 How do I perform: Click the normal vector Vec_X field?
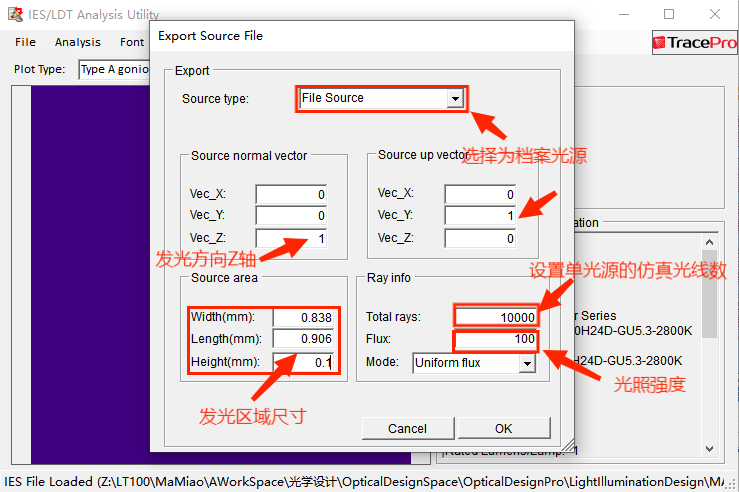(291, 194)
